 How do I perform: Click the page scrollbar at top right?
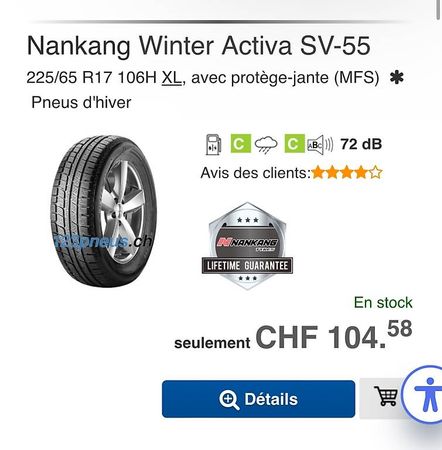click(x=439, y=8)
